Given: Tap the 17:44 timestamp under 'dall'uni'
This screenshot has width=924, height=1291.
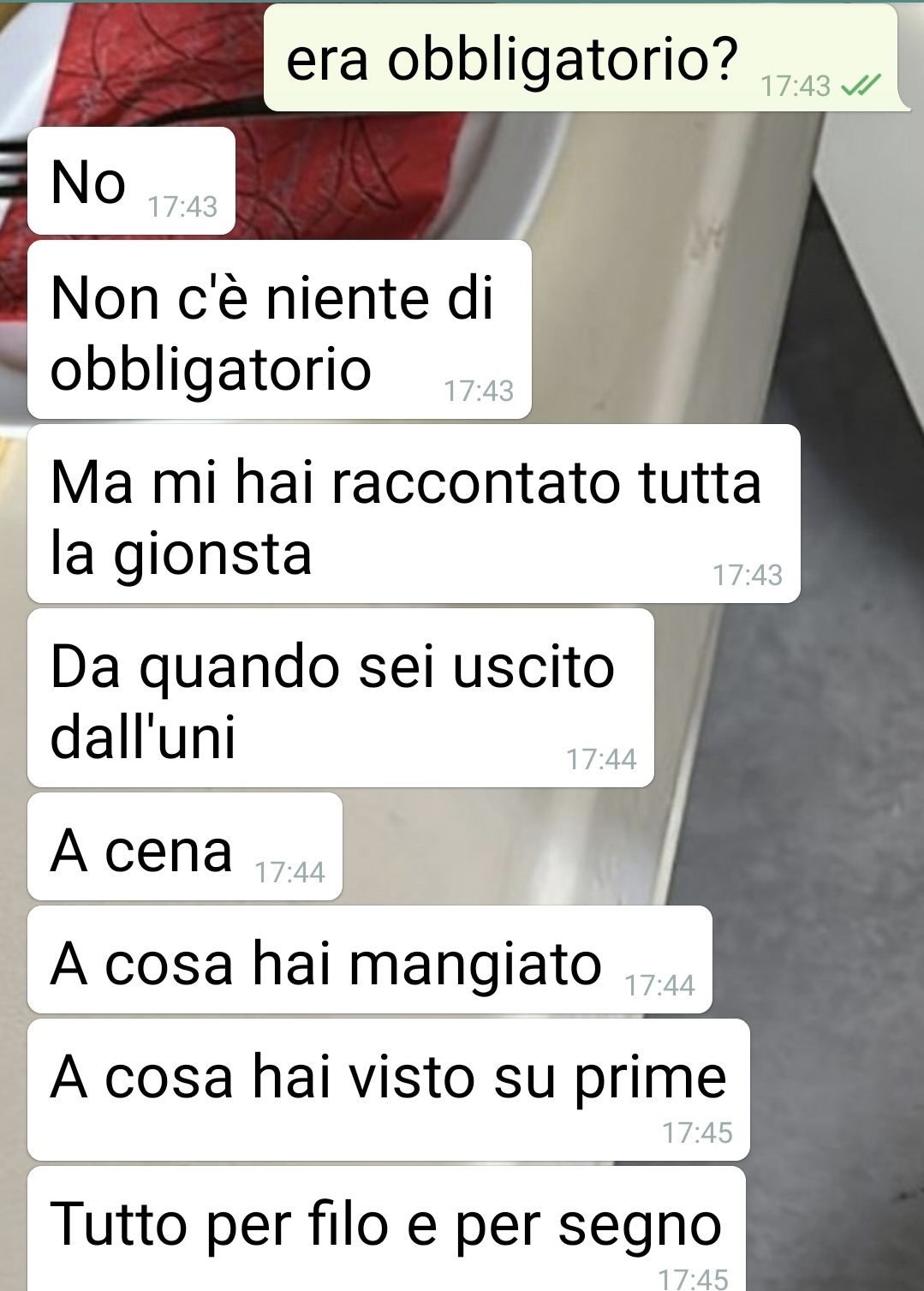Looking at the screenshot, I should [x=601, y=759].
